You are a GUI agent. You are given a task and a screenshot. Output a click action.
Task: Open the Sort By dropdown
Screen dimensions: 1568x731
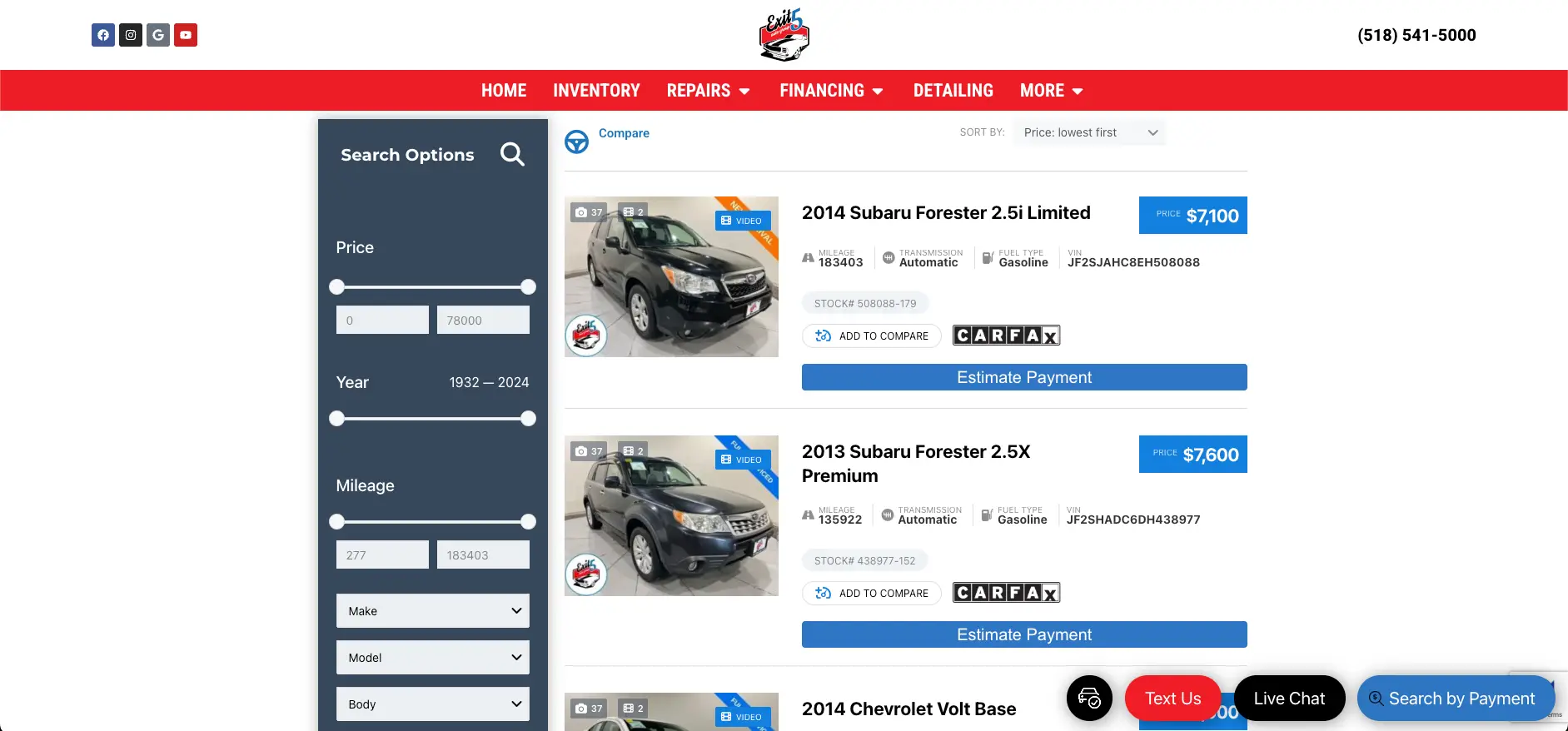pyautogui.click(x=1090, y=132)
